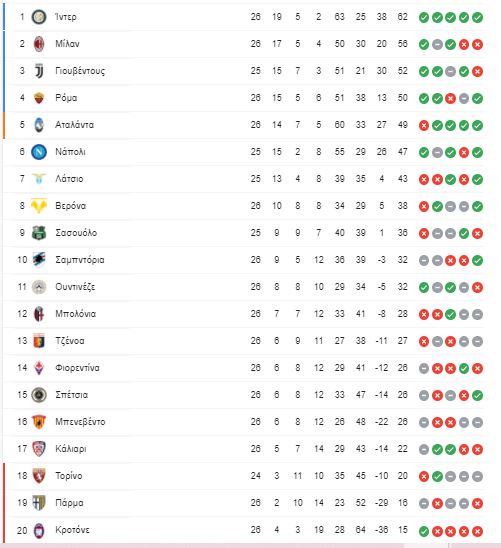Select the Κάλιαρι row points value 22
The height and width of the screenshot is (548, 501).
click(402, 449)
